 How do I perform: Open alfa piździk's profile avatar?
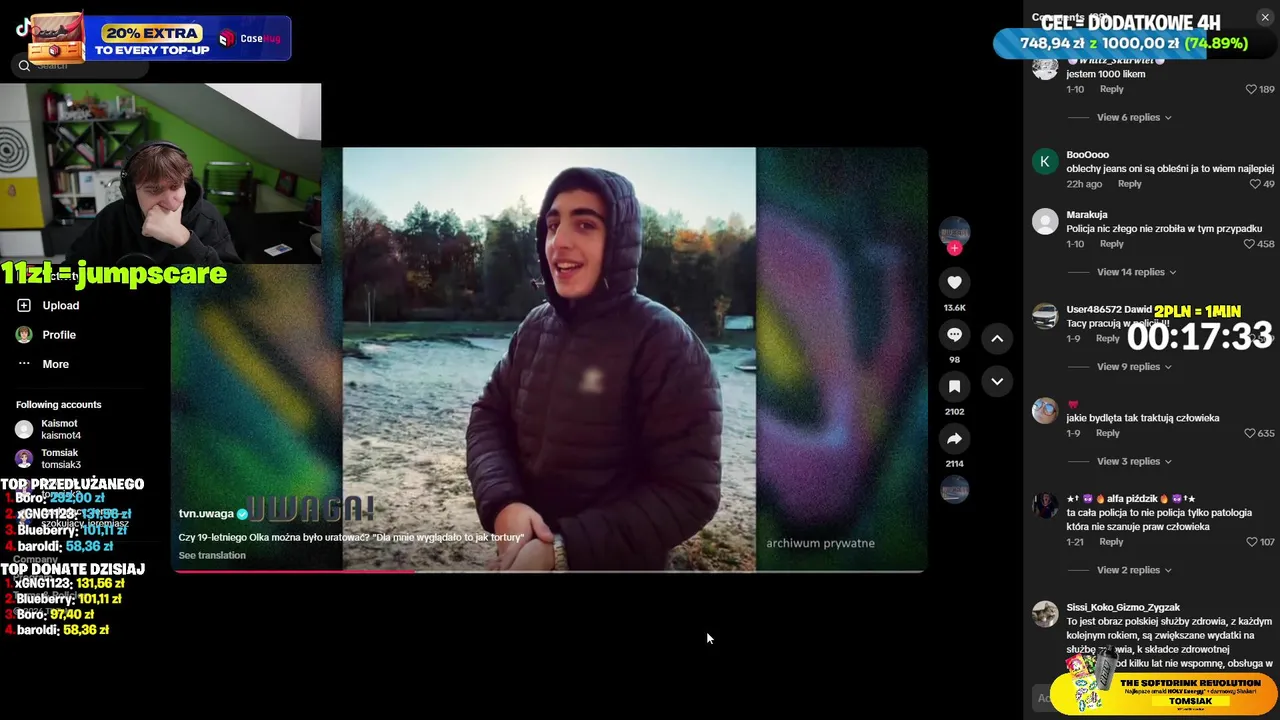(1045, 505)
